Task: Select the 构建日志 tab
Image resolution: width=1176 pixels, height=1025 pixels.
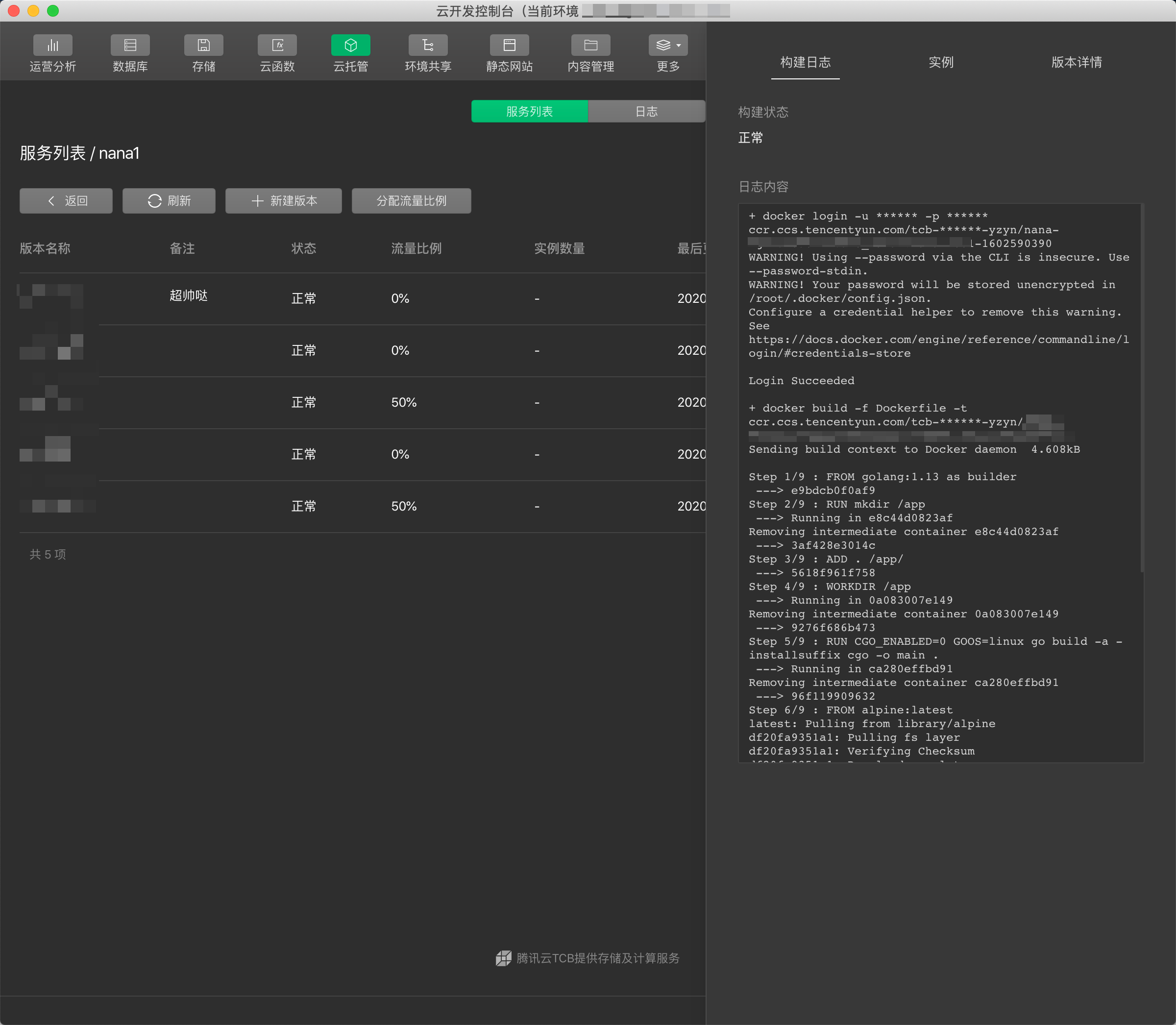Action: pyautogui.click(x=806, y=62)
